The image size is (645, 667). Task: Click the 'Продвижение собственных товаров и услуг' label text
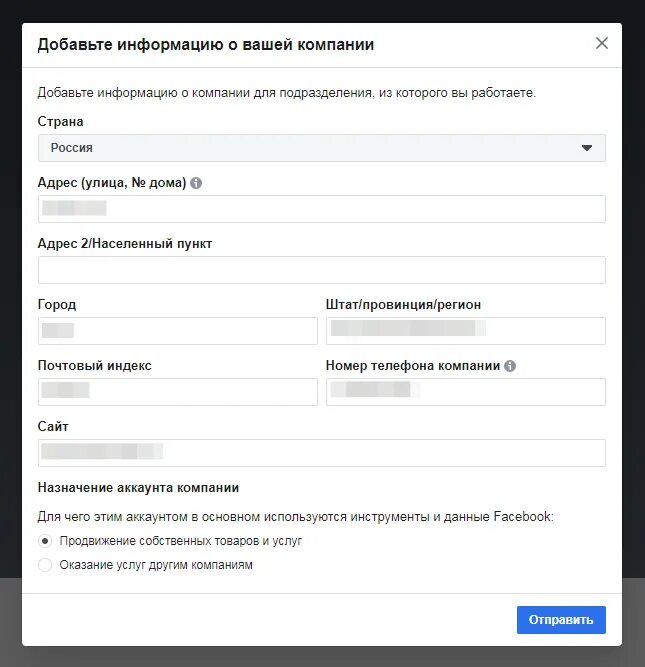pos(180,541)
